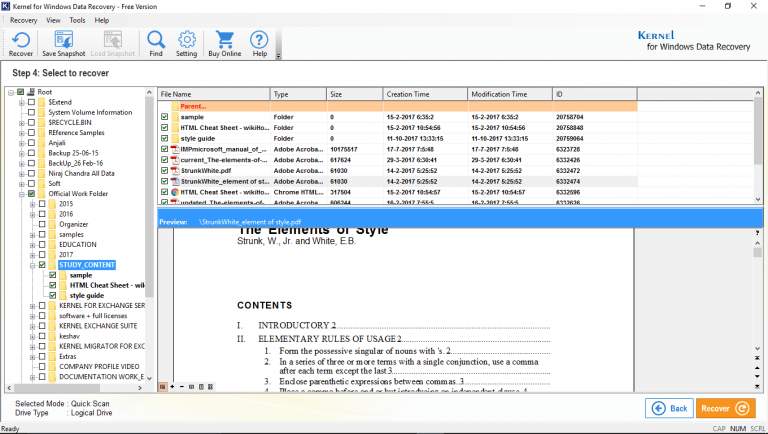Click the StrunkWhite.pdf file icon
The height and width of the screenshot is (434, 768).
tap(175, 171)
